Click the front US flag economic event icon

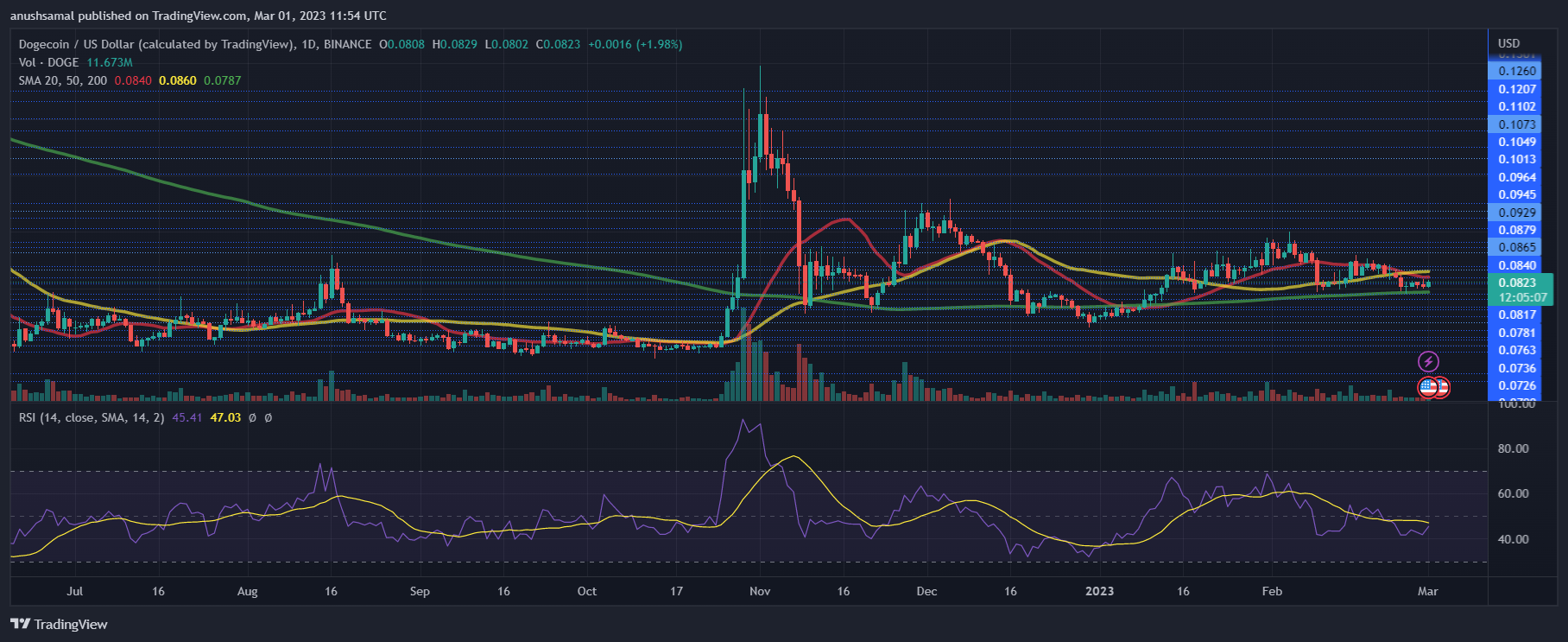(1428, 387)
